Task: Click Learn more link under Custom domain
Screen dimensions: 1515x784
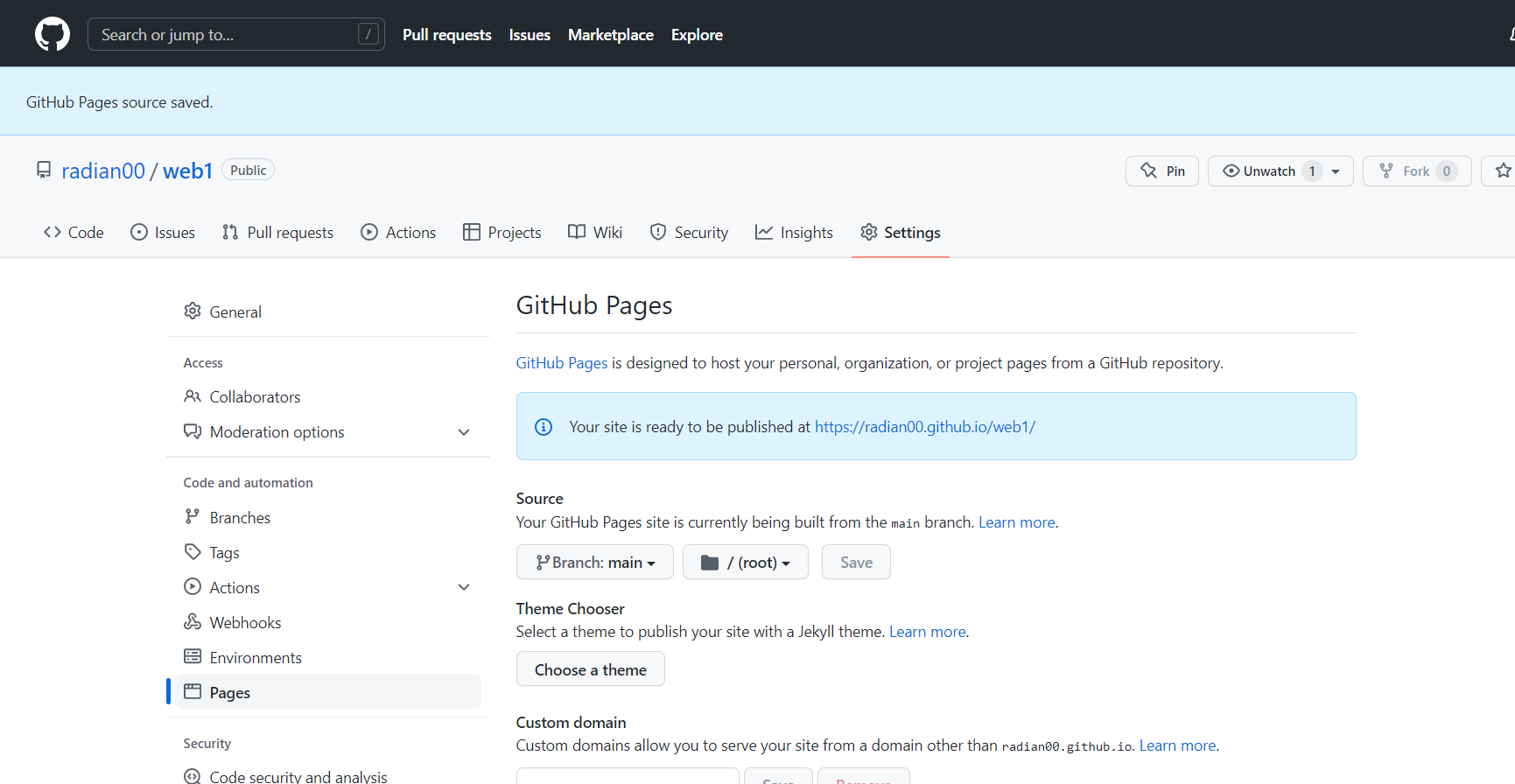Action: [x=1177, y=745]
